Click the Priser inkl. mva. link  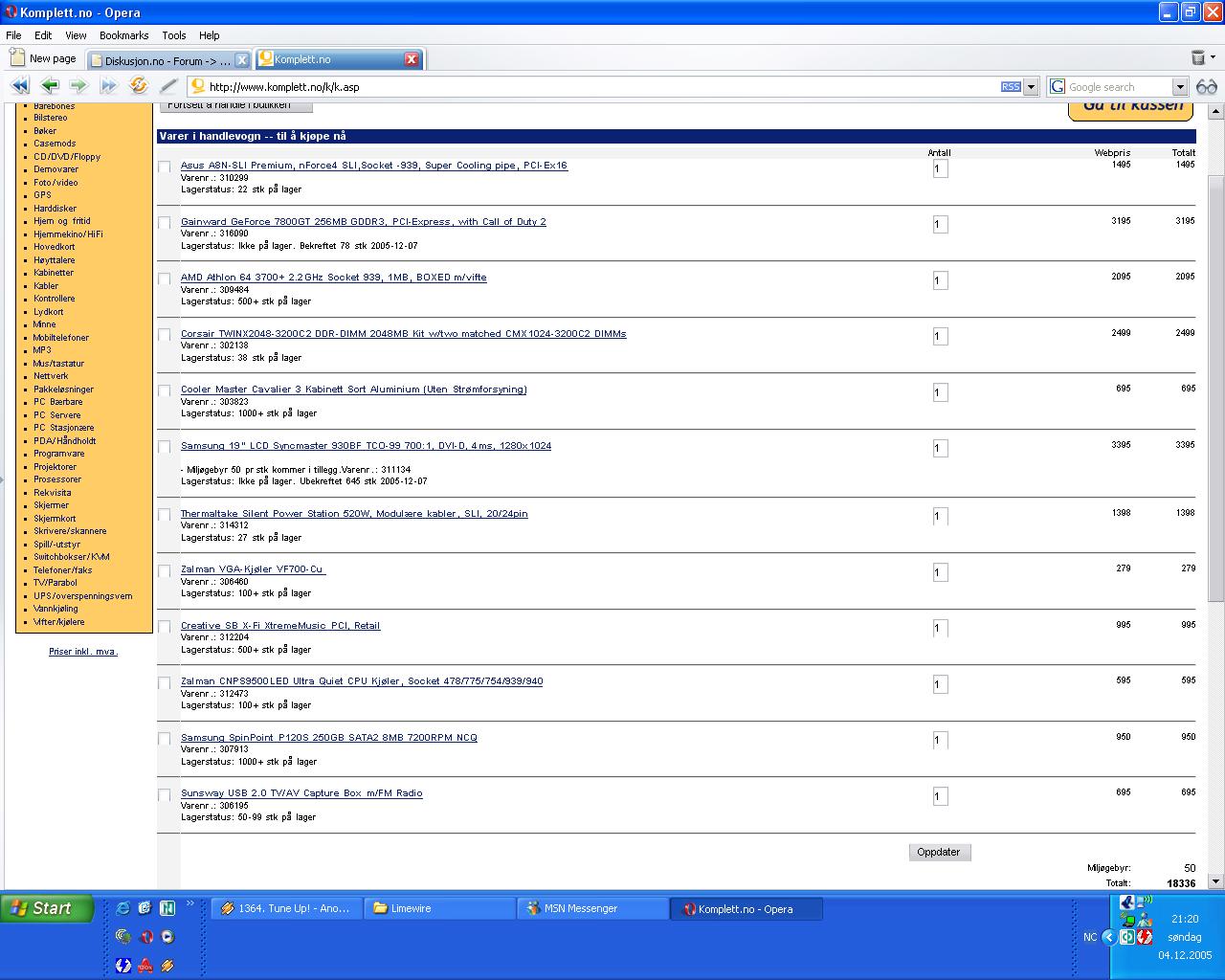coord(83,652)
